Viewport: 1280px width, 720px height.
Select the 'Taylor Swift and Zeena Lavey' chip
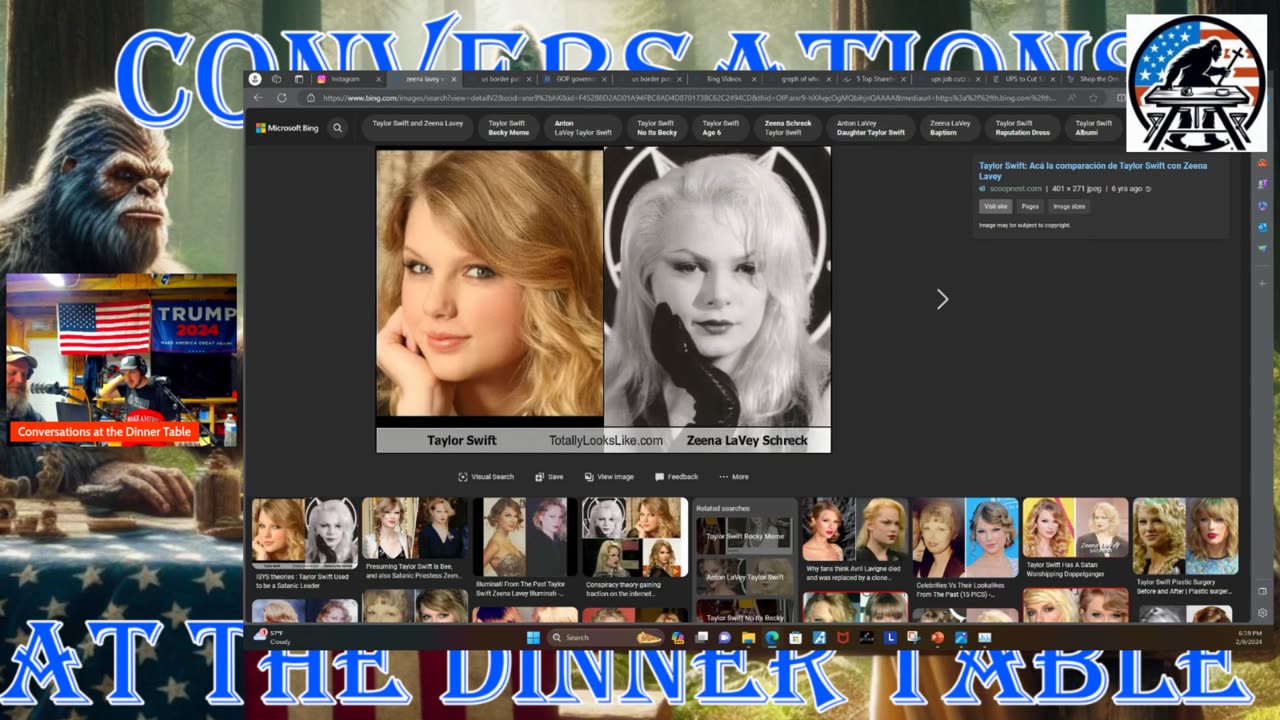tap(418, 128)
